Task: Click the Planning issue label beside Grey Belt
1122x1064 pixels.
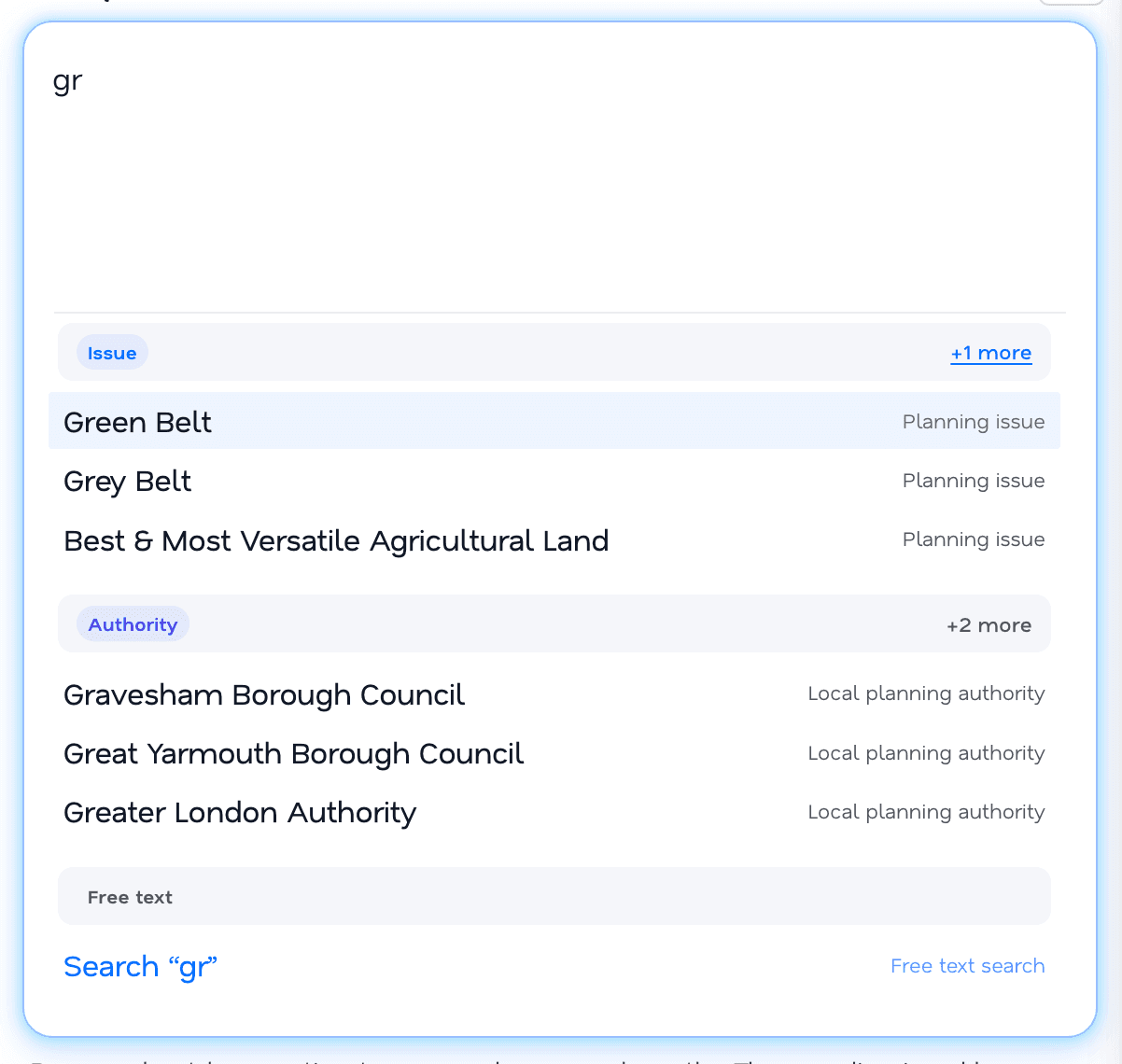Action: (974, 481)
